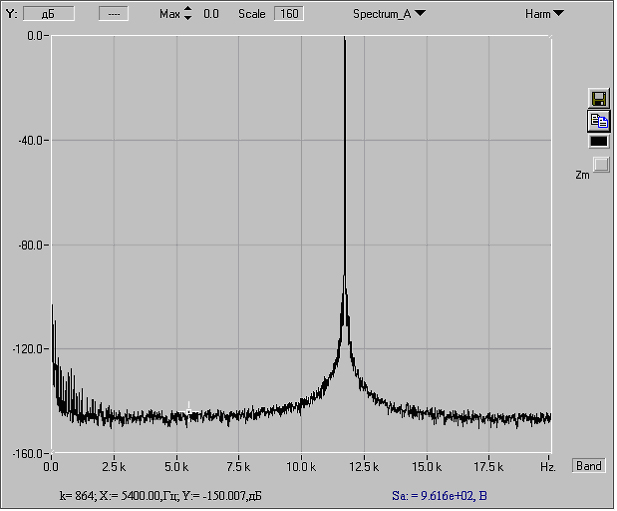Open the Spectrum_A dropdown

(388, 14)
